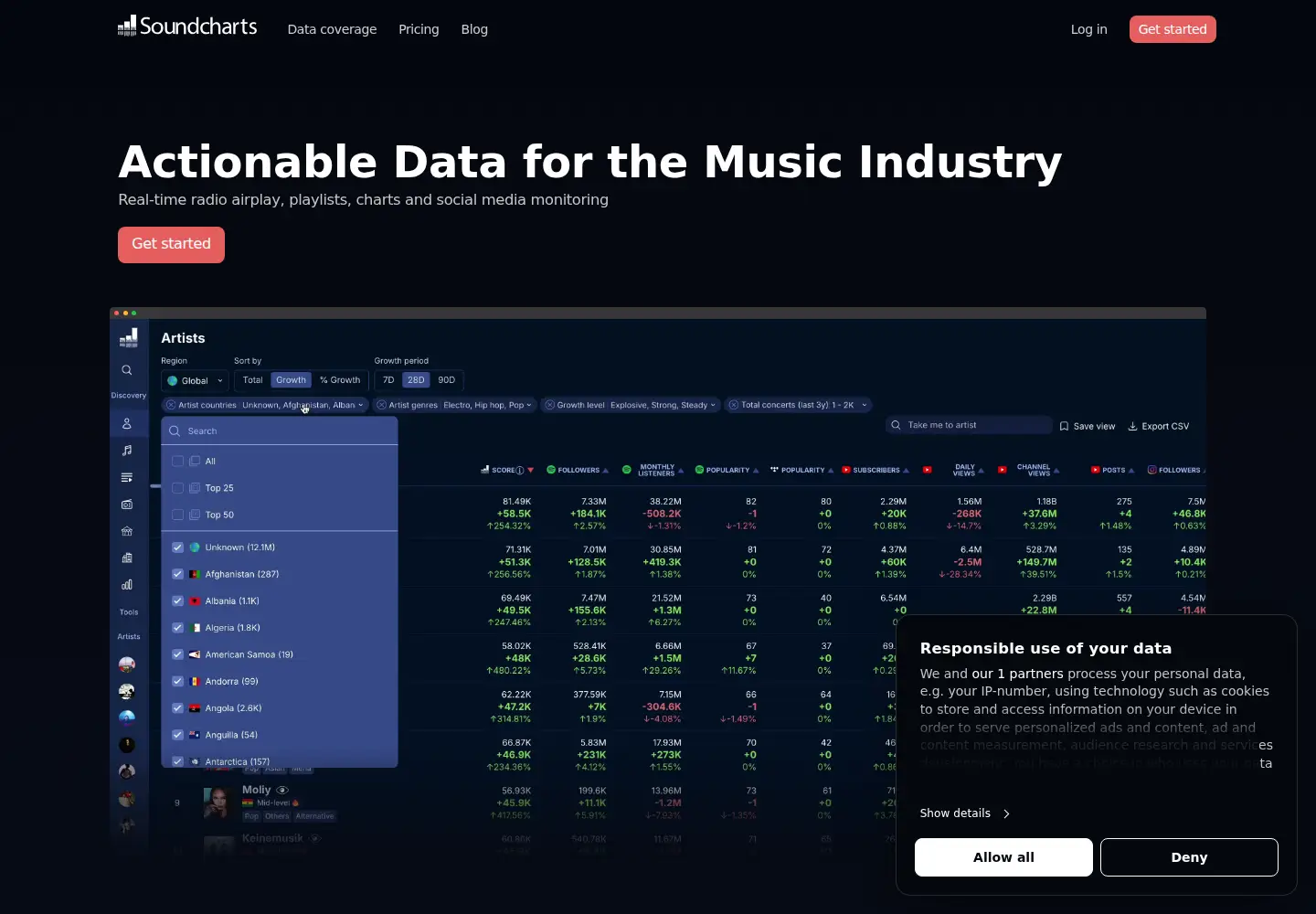Viewport: 1316px width, 914px height.
Task: Click the Export CSV download icon
Action: pyautogui.click(x=1132, y=426)
